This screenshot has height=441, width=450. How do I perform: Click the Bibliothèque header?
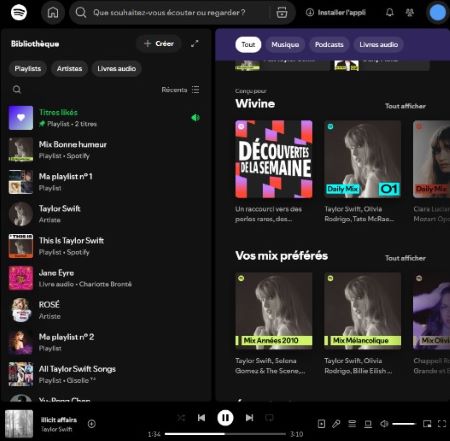click(x=35, y=44)
